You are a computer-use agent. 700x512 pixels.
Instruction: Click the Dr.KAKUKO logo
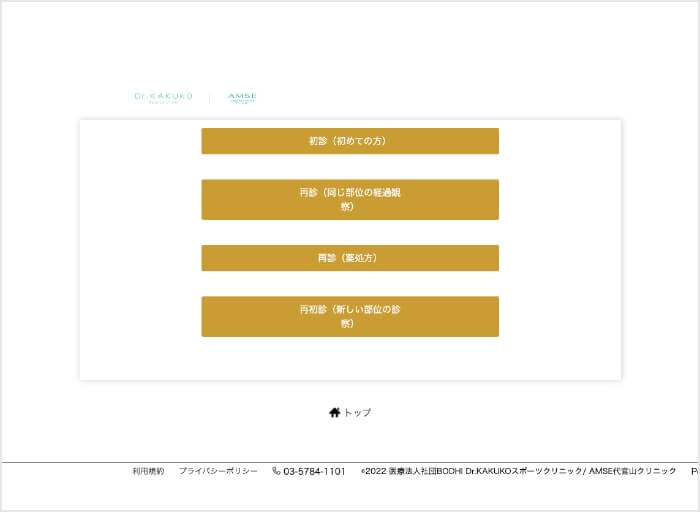(163, 97)
